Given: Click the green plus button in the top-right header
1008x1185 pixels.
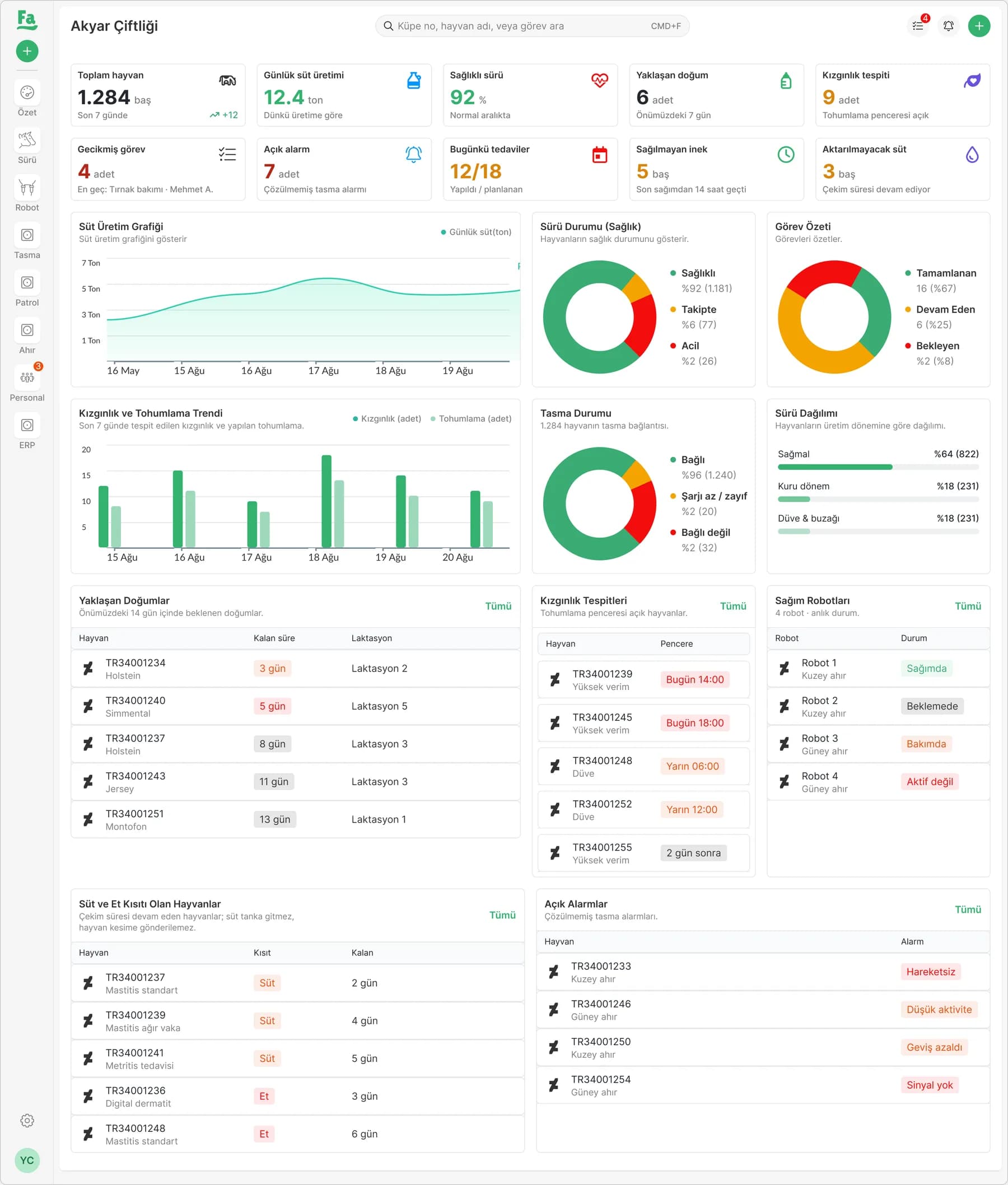Looking at the screenshot, I should (x=979, y=26).
